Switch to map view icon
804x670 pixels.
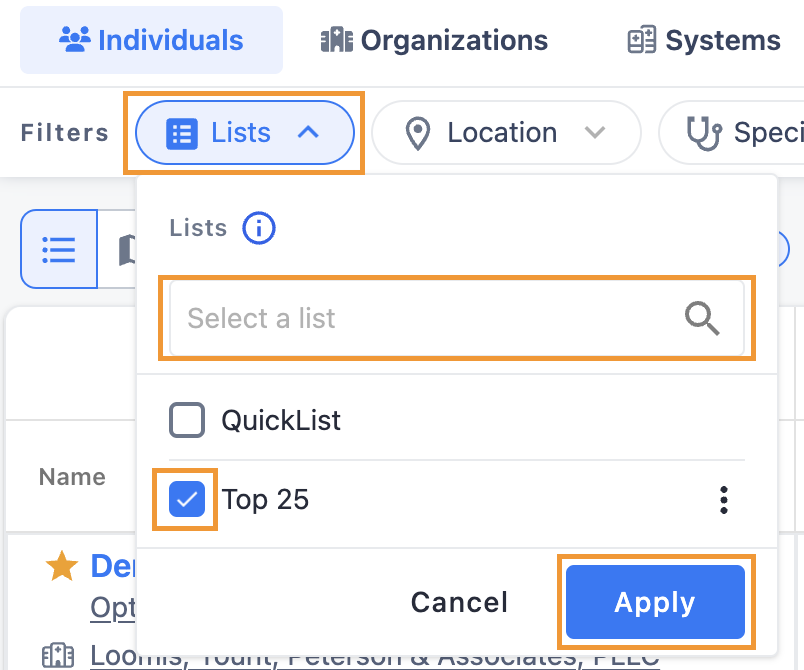coord(126,250)
